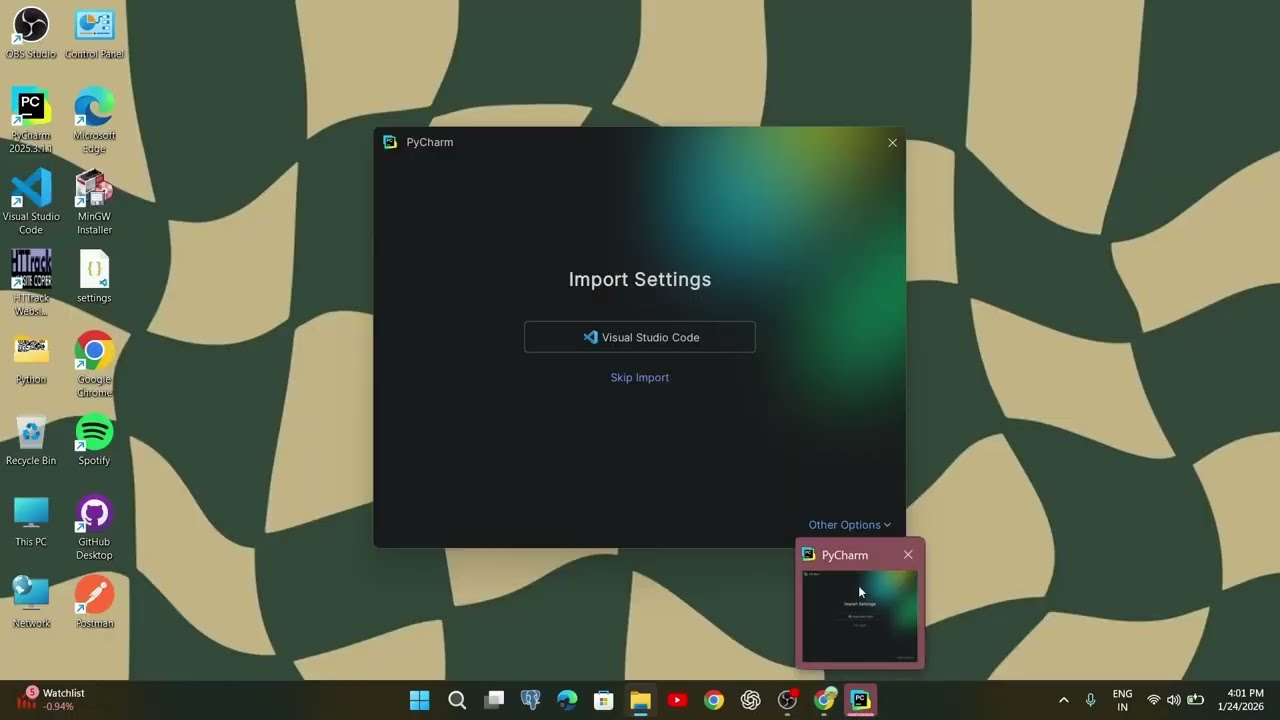
Task: Open ChatGPT from the taskbar
Action: (x=751, y=700)
